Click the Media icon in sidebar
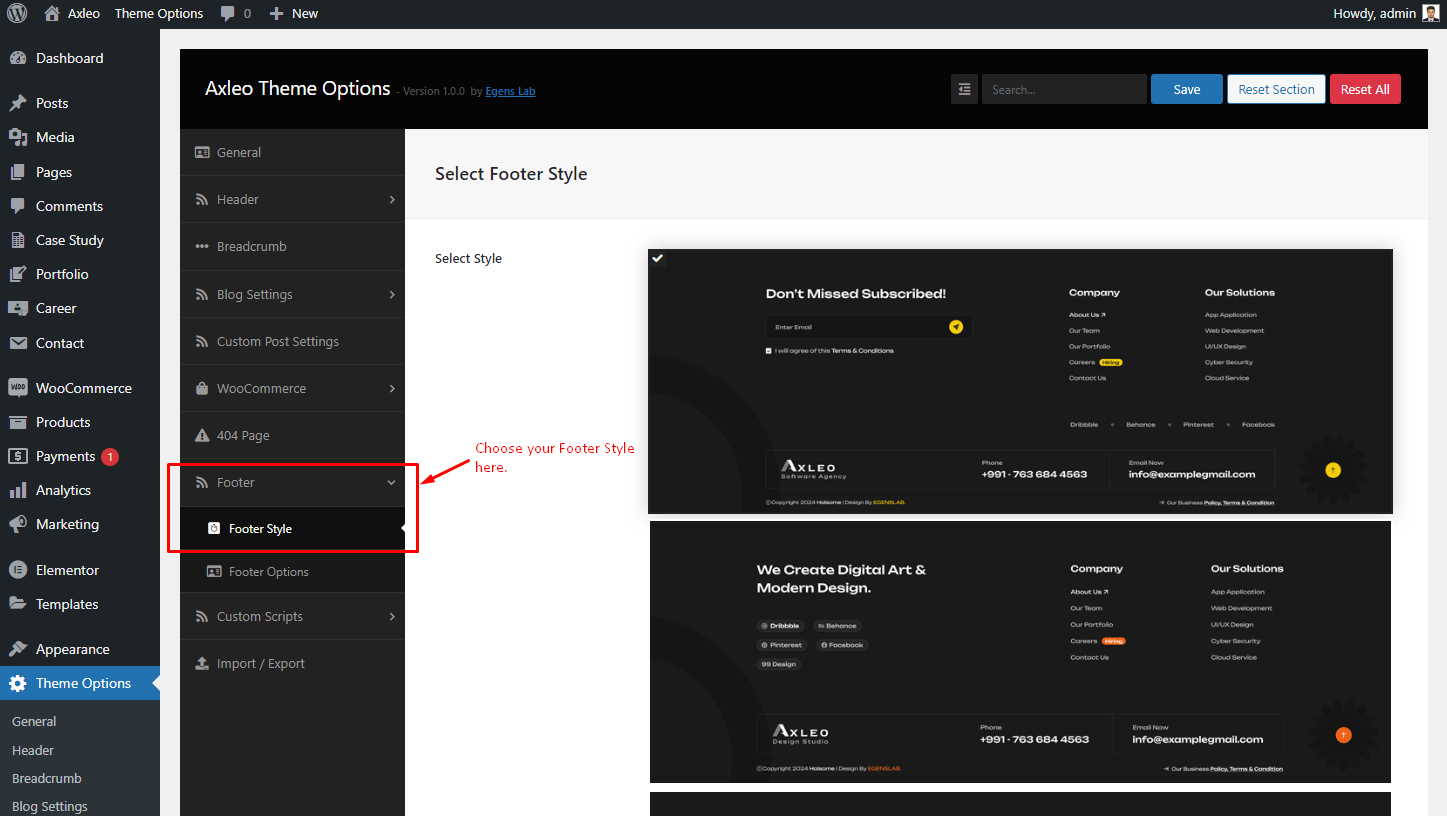Image resolution: width=1447 pixels, height=816 pixels. [x=18, y=137]
